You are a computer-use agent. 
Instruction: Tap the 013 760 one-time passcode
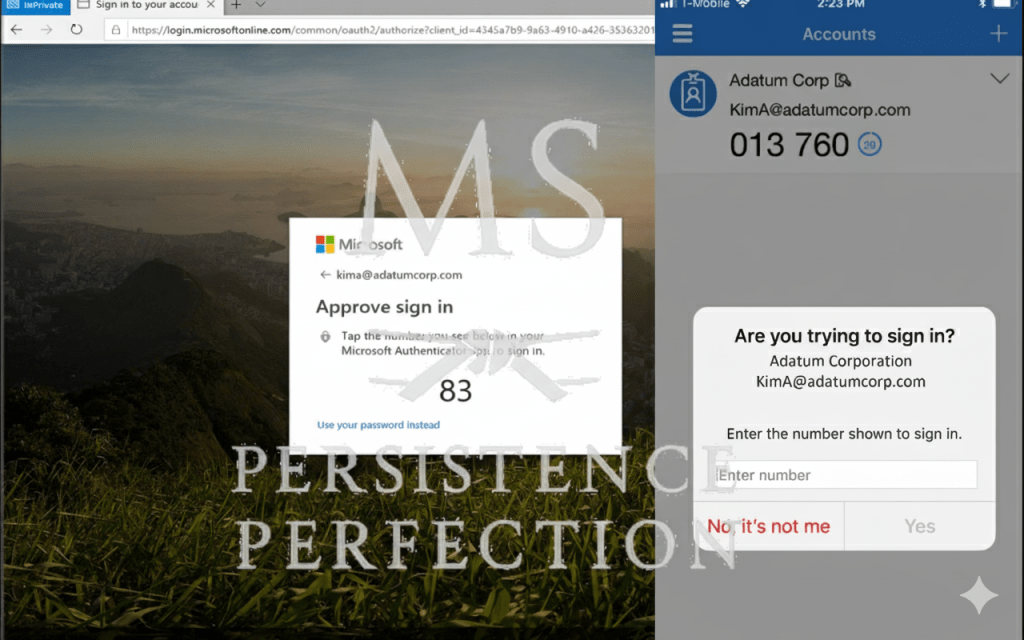(789, 145)
